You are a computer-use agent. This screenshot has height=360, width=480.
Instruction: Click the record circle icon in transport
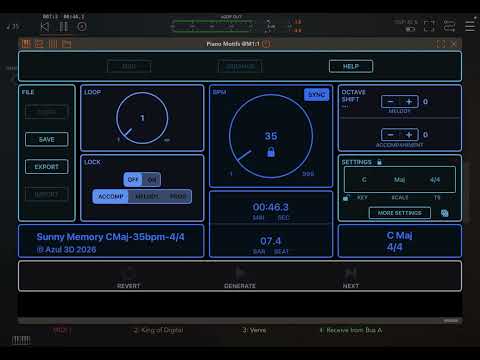(82, 27)
